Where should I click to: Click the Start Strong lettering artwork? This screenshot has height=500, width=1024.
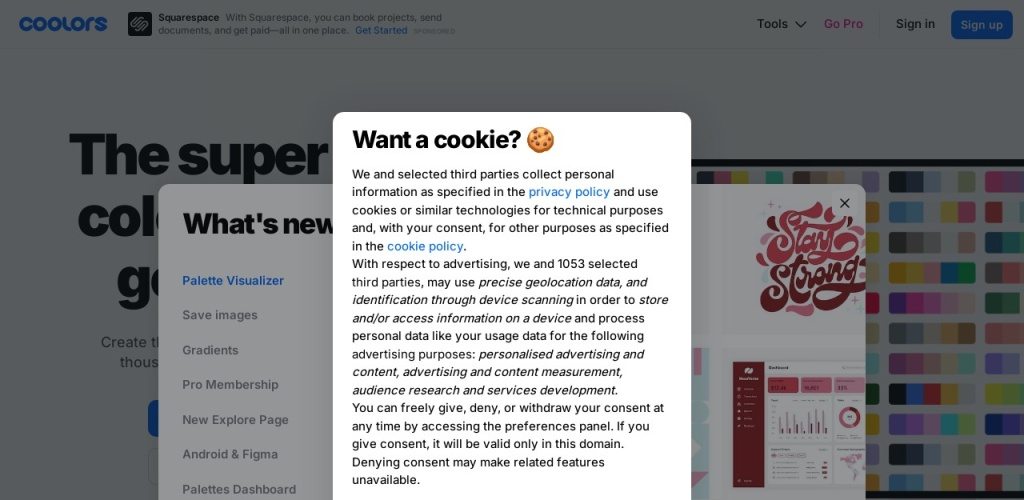[x=810, y=258]
